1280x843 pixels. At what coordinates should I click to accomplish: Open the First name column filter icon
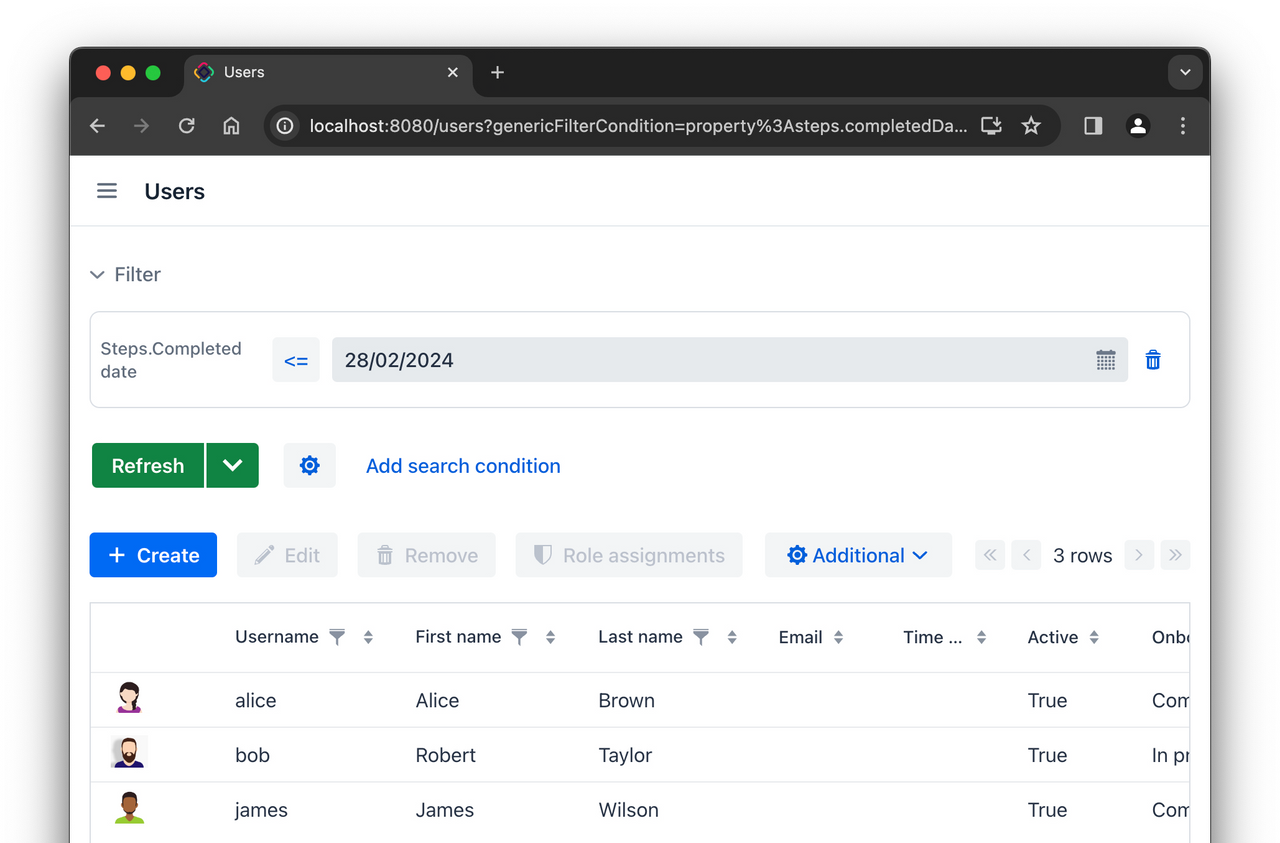pyautogui.click(x=519, y=636)
